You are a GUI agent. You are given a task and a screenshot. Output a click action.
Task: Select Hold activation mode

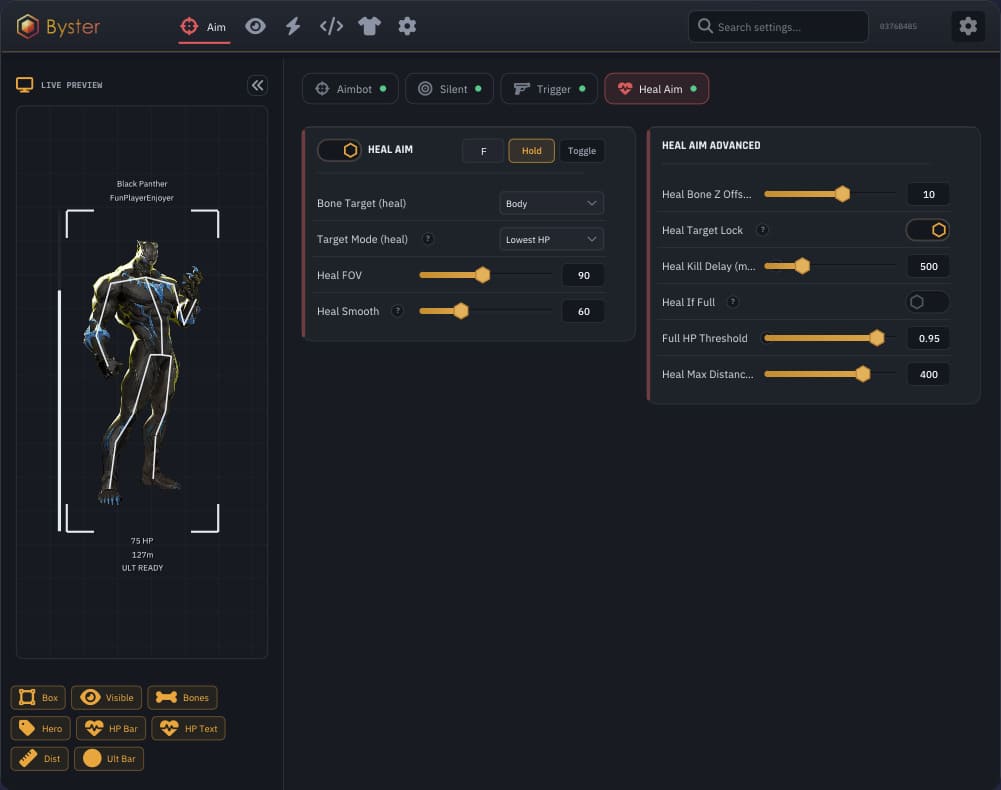tap(531, 151)
